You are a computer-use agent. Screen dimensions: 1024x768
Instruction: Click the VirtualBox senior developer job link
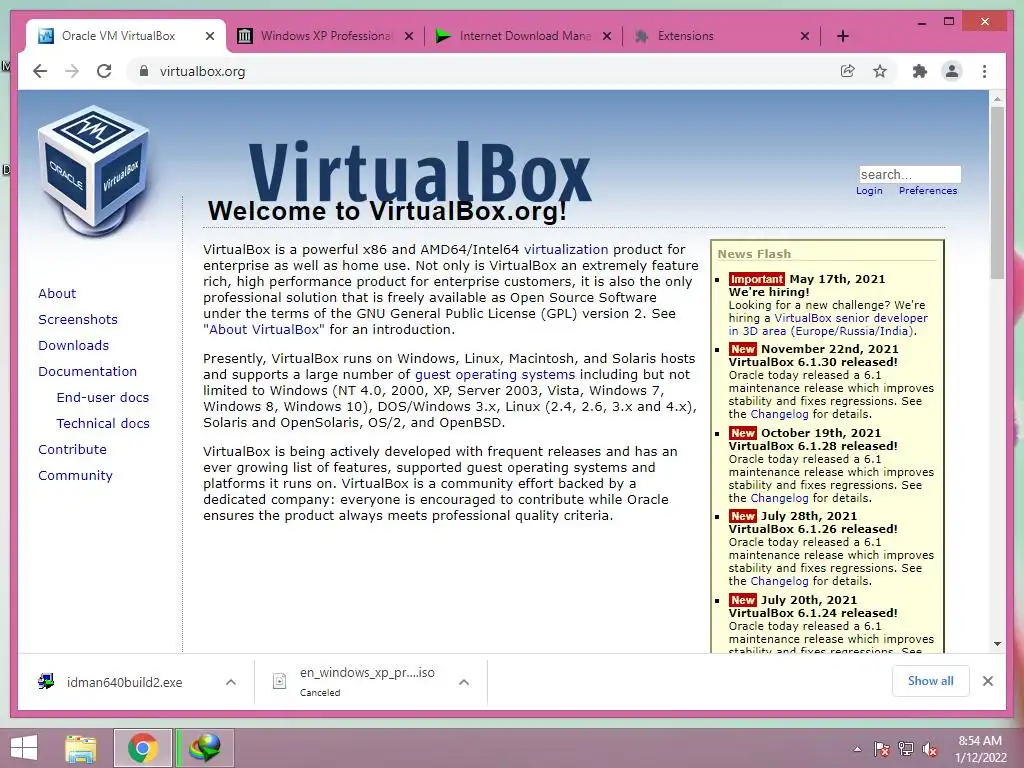(x=850, y=318)
